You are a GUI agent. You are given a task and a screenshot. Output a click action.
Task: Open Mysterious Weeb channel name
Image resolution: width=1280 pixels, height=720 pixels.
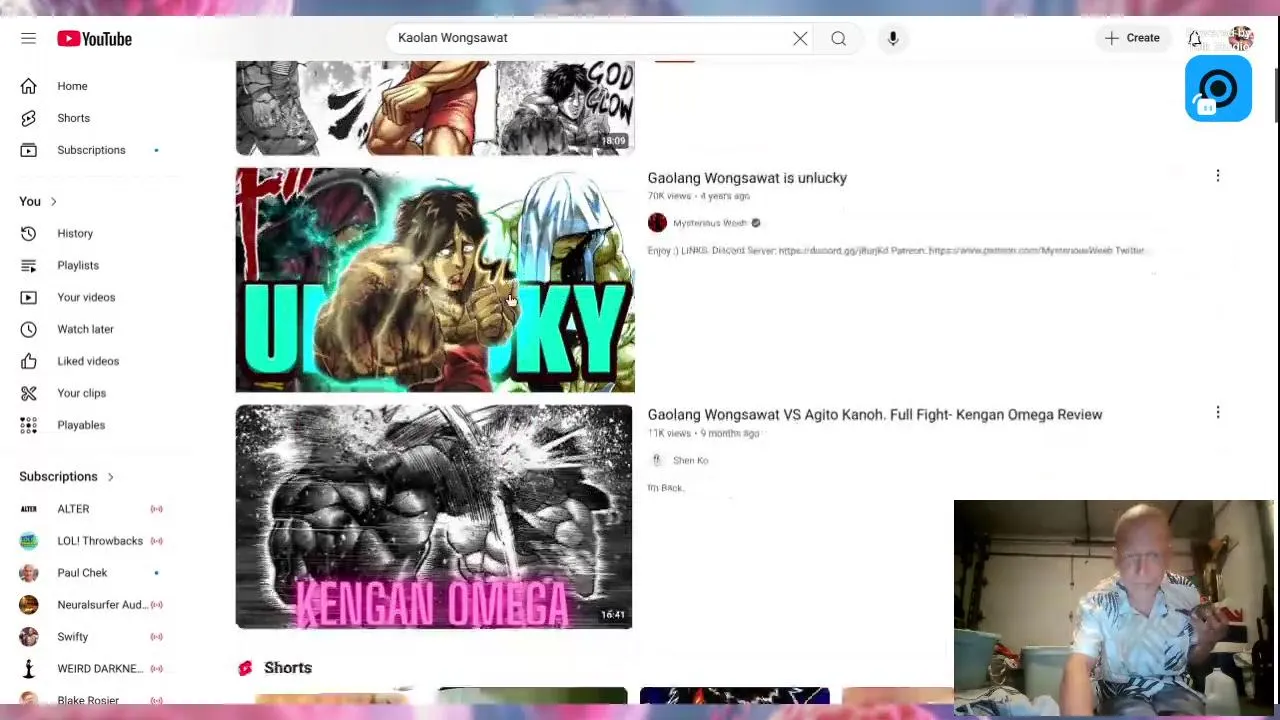point(710,223)
